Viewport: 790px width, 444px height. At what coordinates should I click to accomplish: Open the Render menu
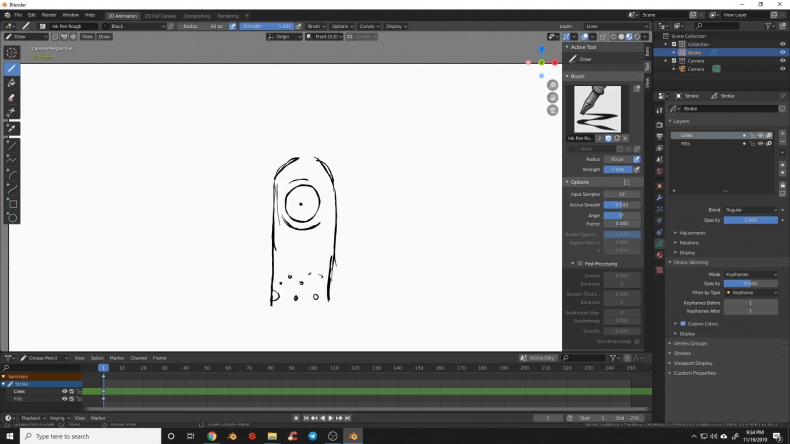point(49,15)
